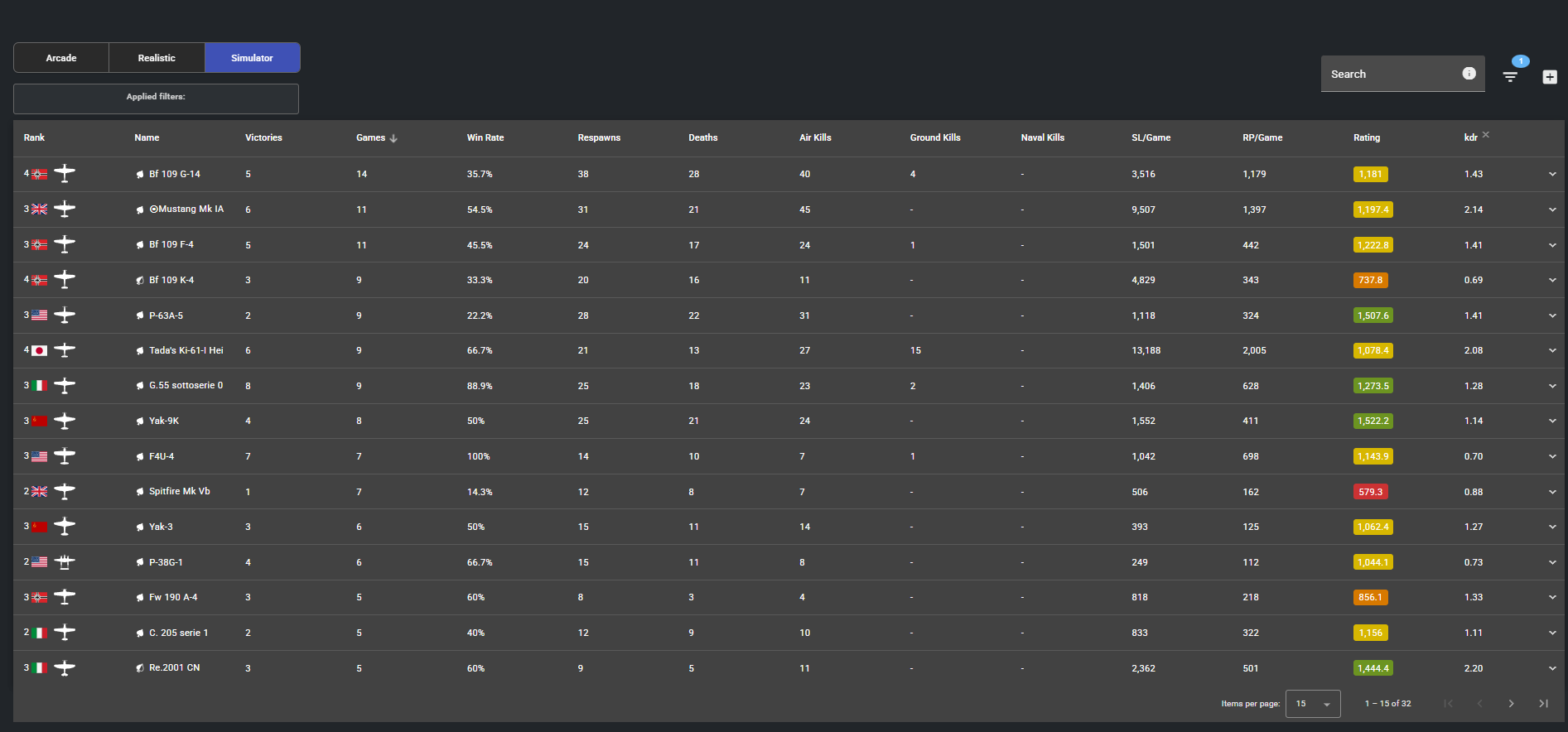This screenshot has width=1568, height=732.
Task: Click the British flag on Mustang Mk IA row
Action: 39,209
